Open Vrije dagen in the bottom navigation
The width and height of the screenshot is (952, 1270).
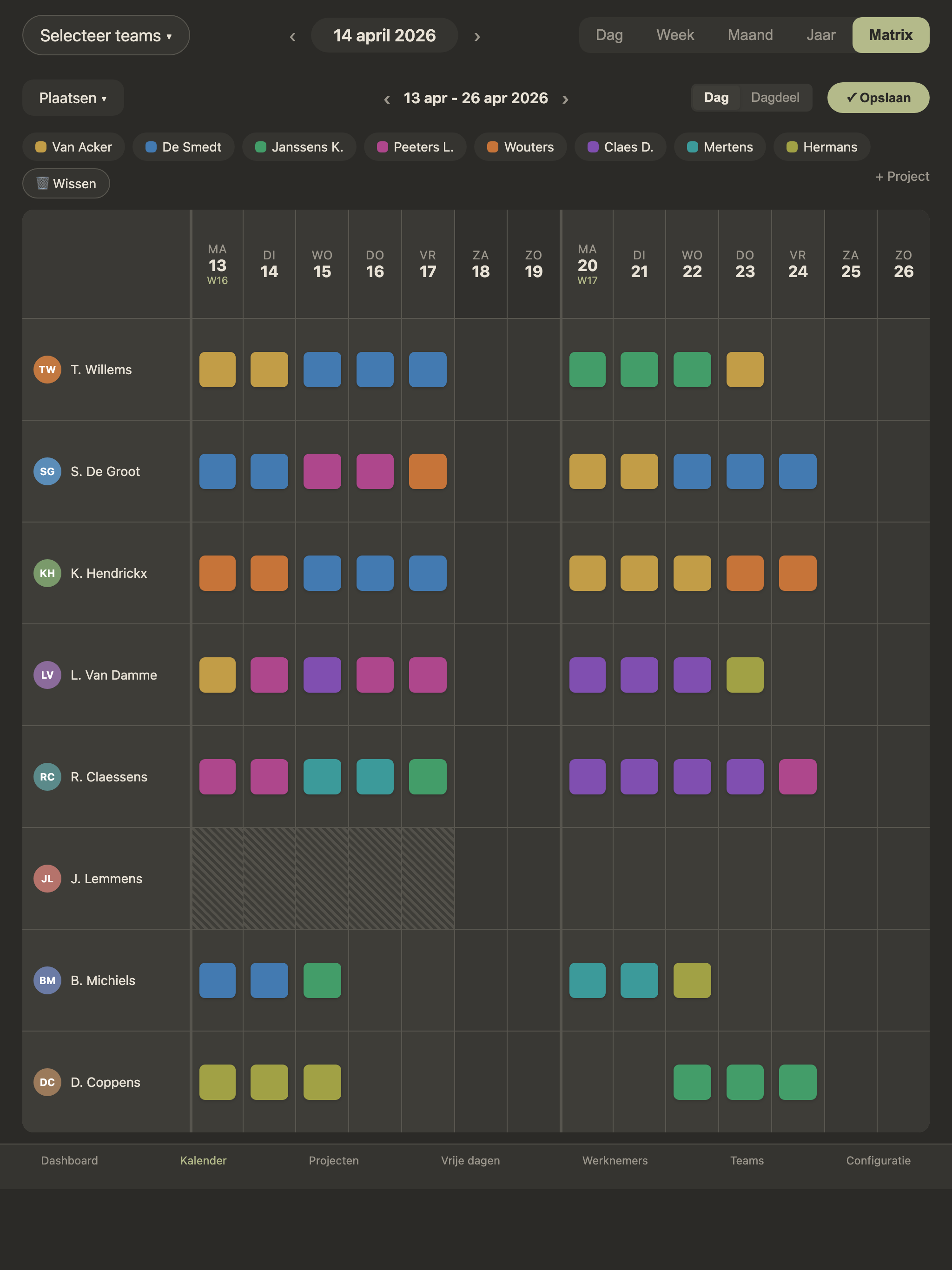(x=470, y=1160)
